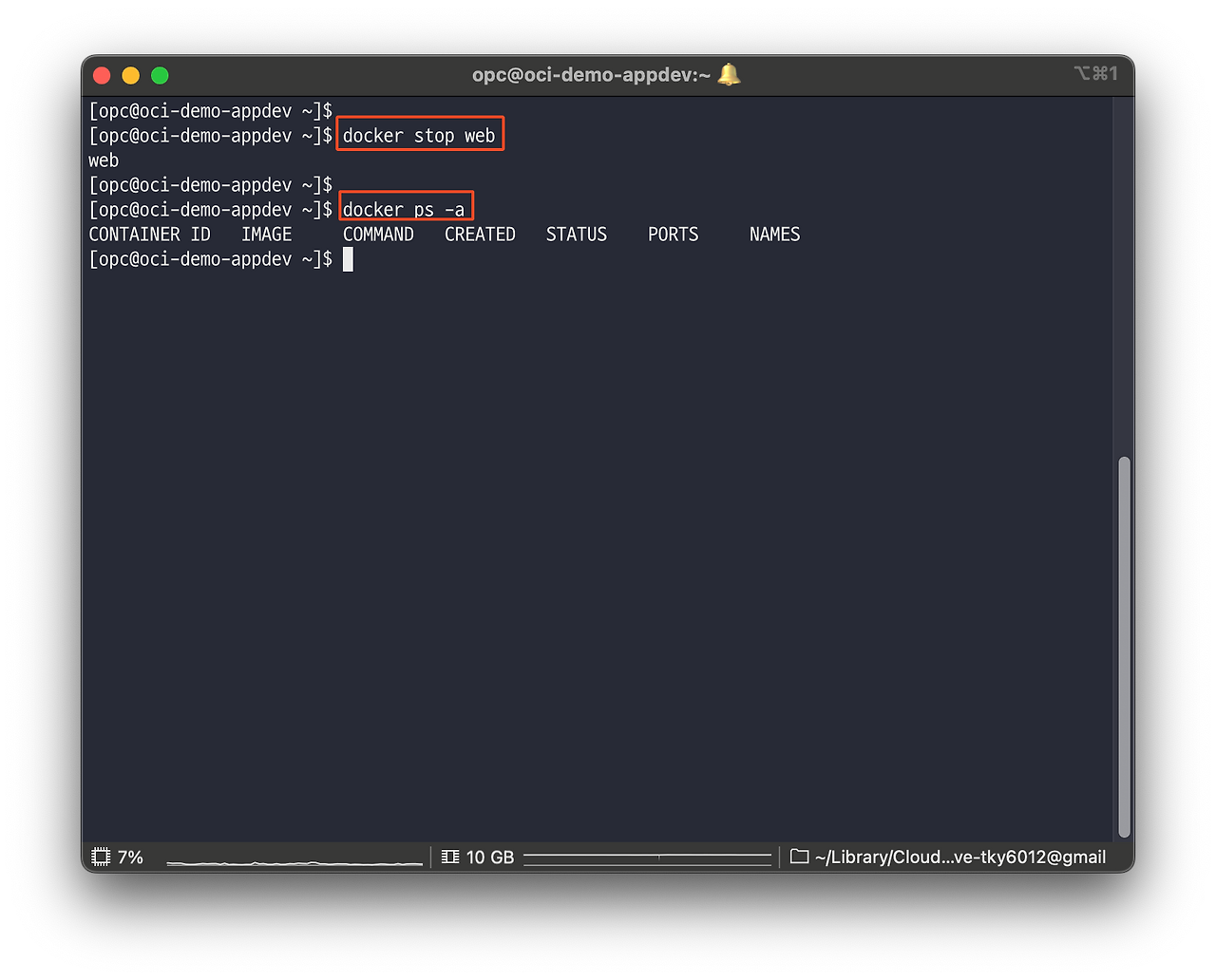
Task: Click the bell icon in the title bar
Action: point(729,75)
